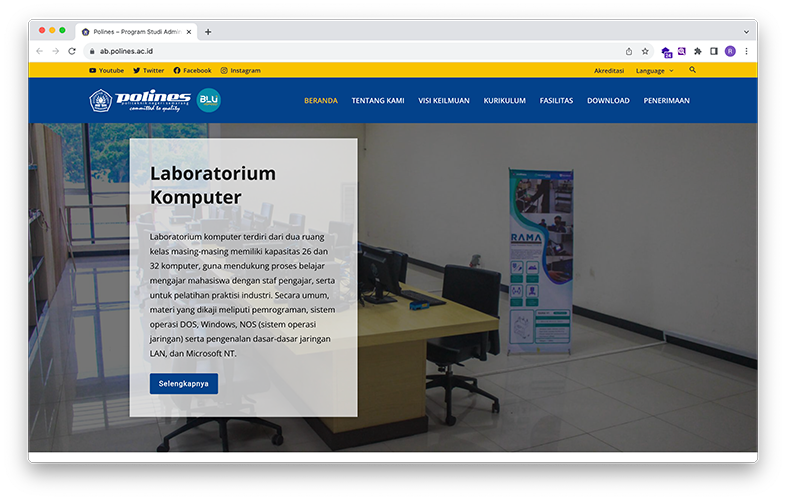Image resolution: width=786 pixels, height=500 pixels.
Task: Reload the page
Action: (72, 51)
